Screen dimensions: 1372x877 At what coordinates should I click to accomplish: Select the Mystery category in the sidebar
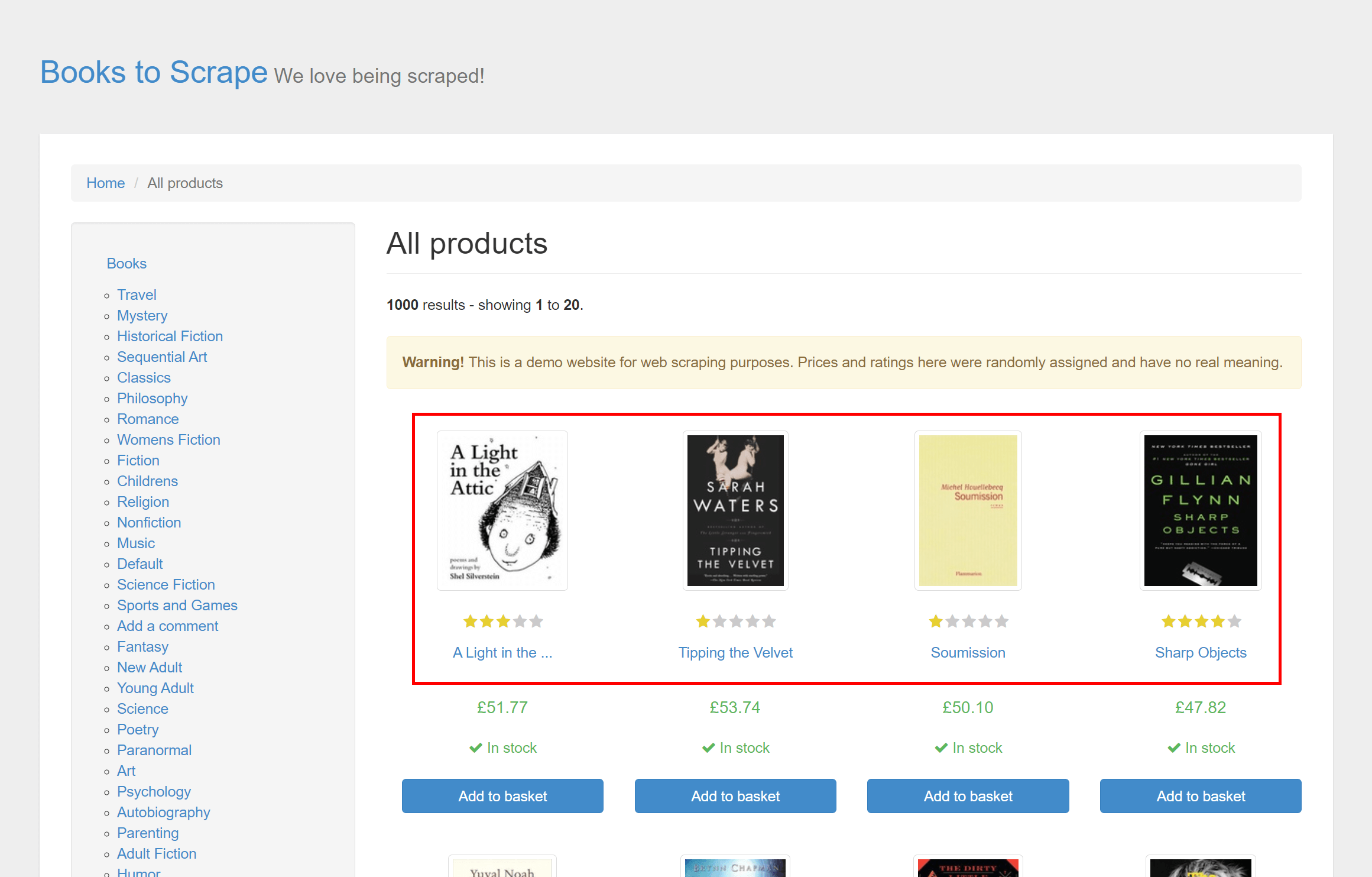click(142, 315)
